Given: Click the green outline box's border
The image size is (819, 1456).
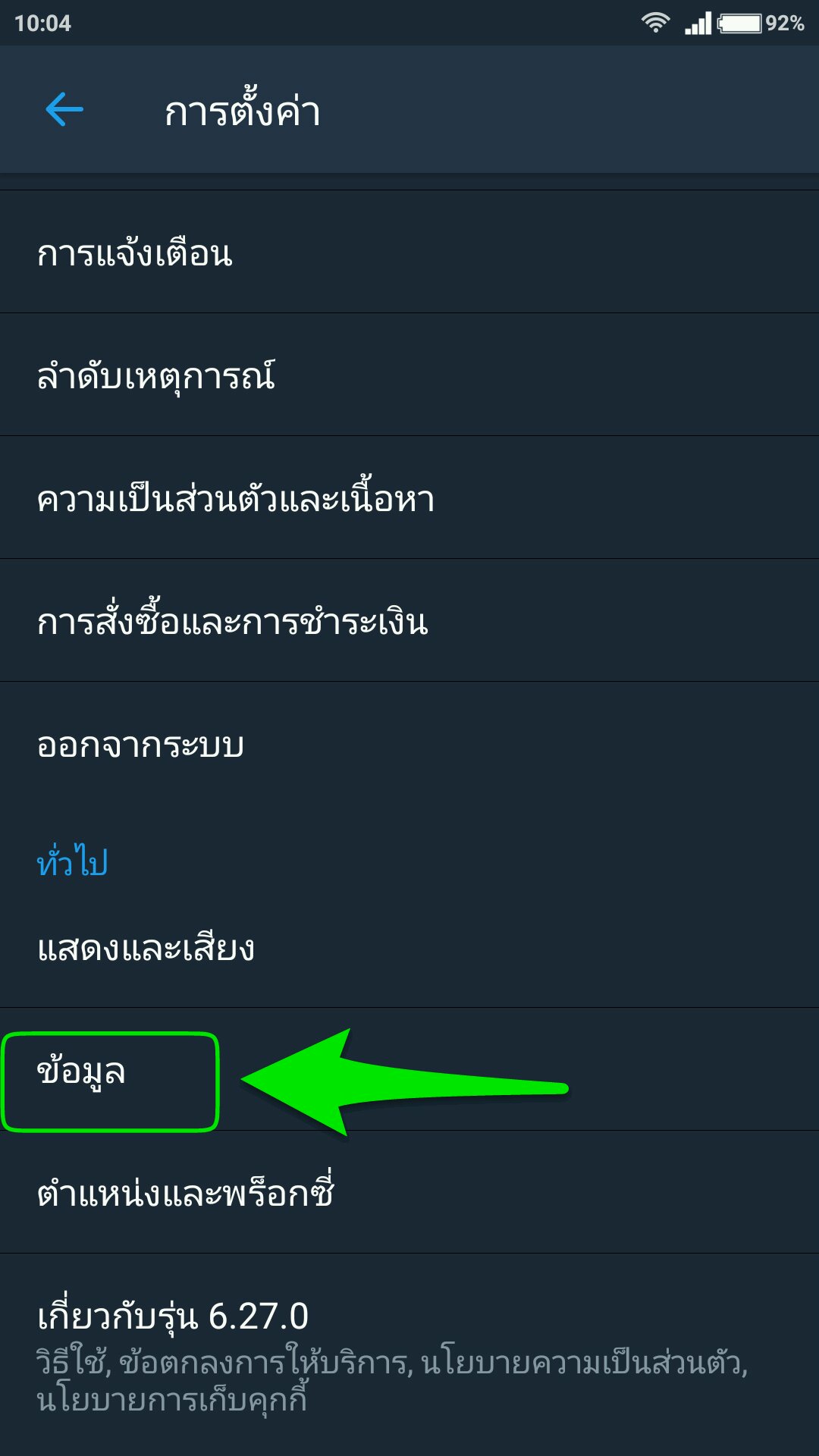Looking at the screenshot, I should (x=110, y=1034).
